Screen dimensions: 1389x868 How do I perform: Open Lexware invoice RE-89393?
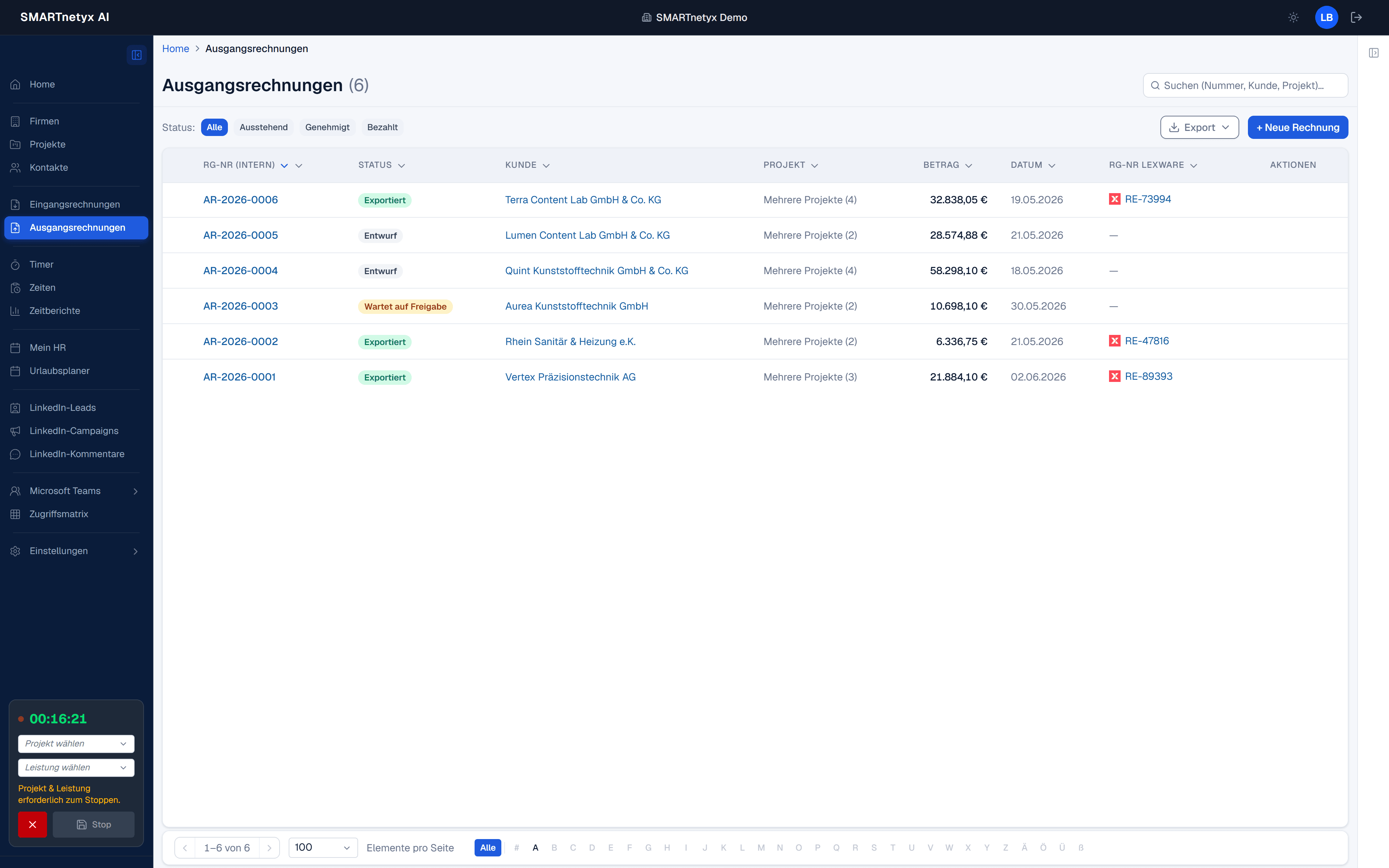pos(1148,376)
